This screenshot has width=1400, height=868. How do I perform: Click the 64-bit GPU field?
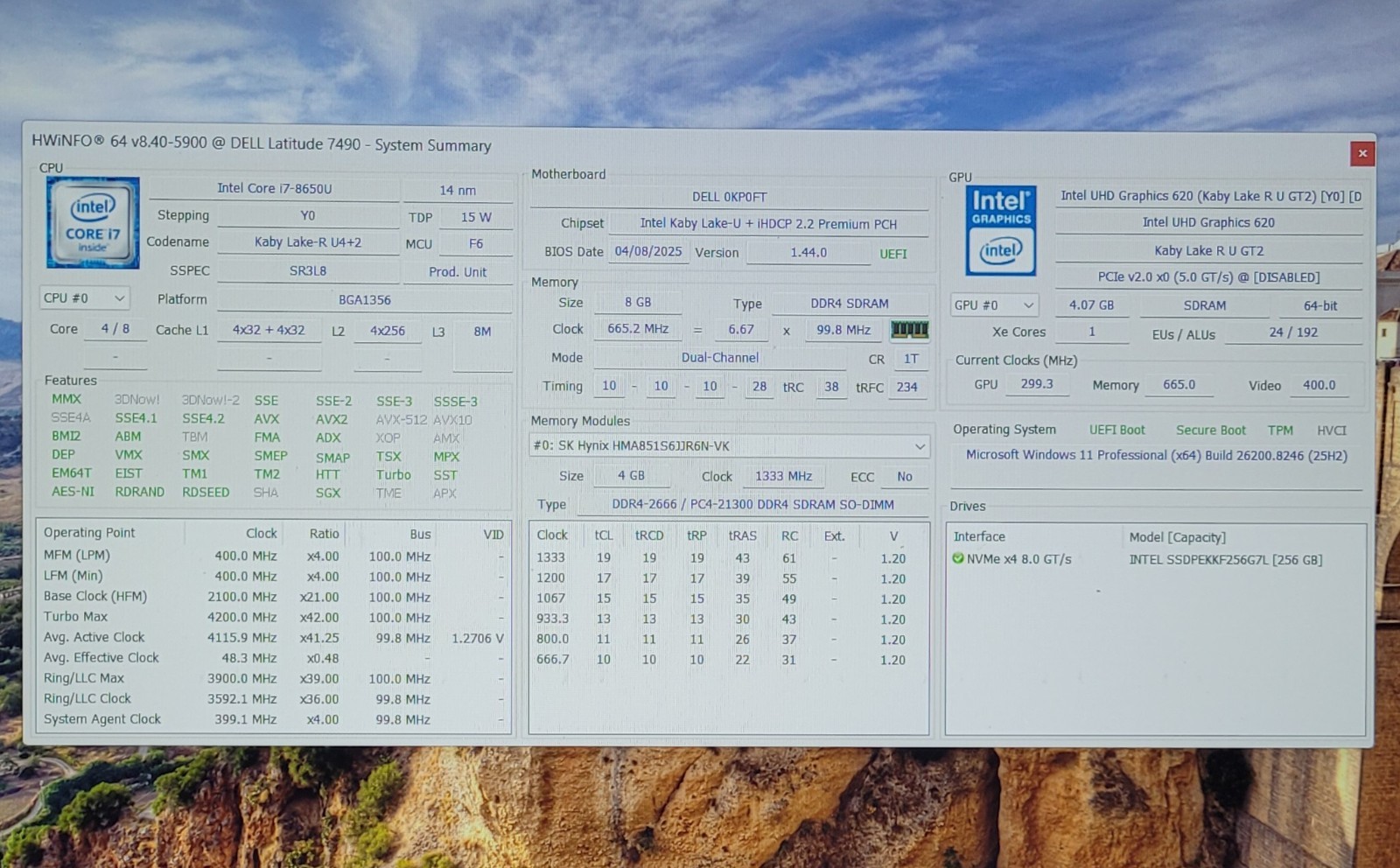coord(1320,306)
